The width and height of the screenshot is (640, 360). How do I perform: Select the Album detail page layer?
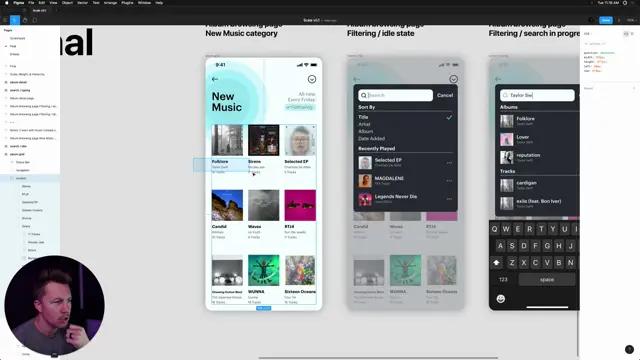click(22, 98)
